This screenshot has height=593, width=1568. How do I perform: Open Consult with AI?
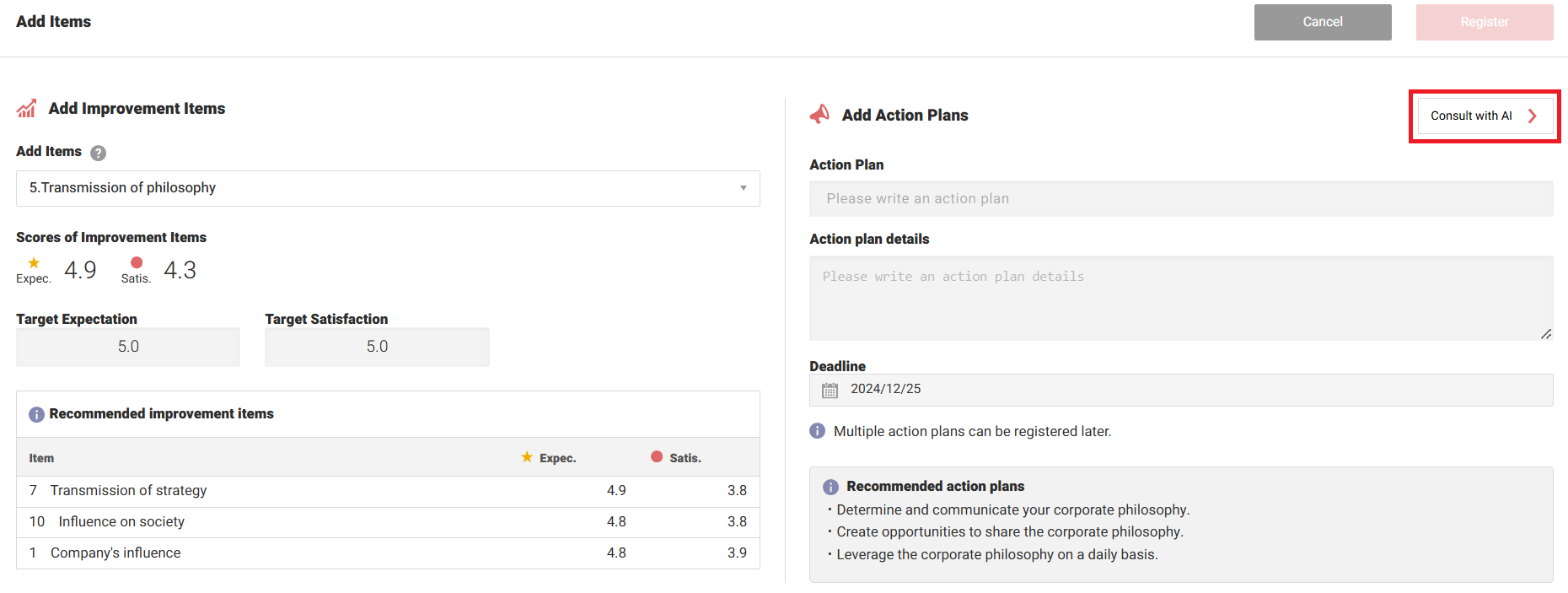[1484, 116]
